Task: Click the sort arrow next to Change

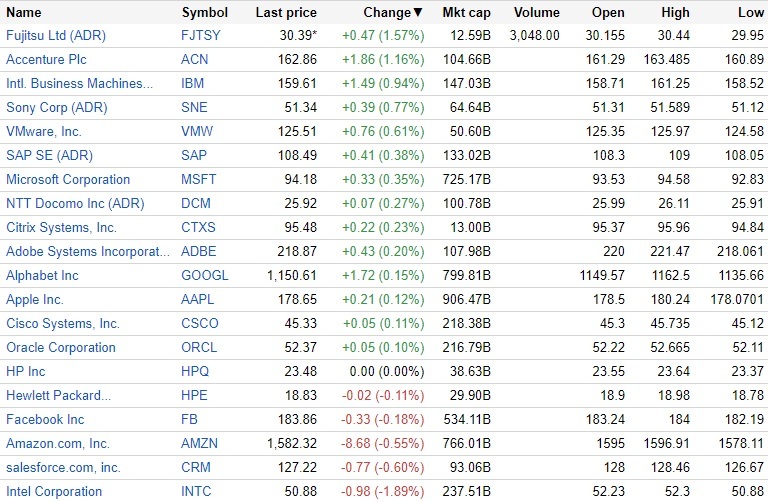Action: (418, 13)
